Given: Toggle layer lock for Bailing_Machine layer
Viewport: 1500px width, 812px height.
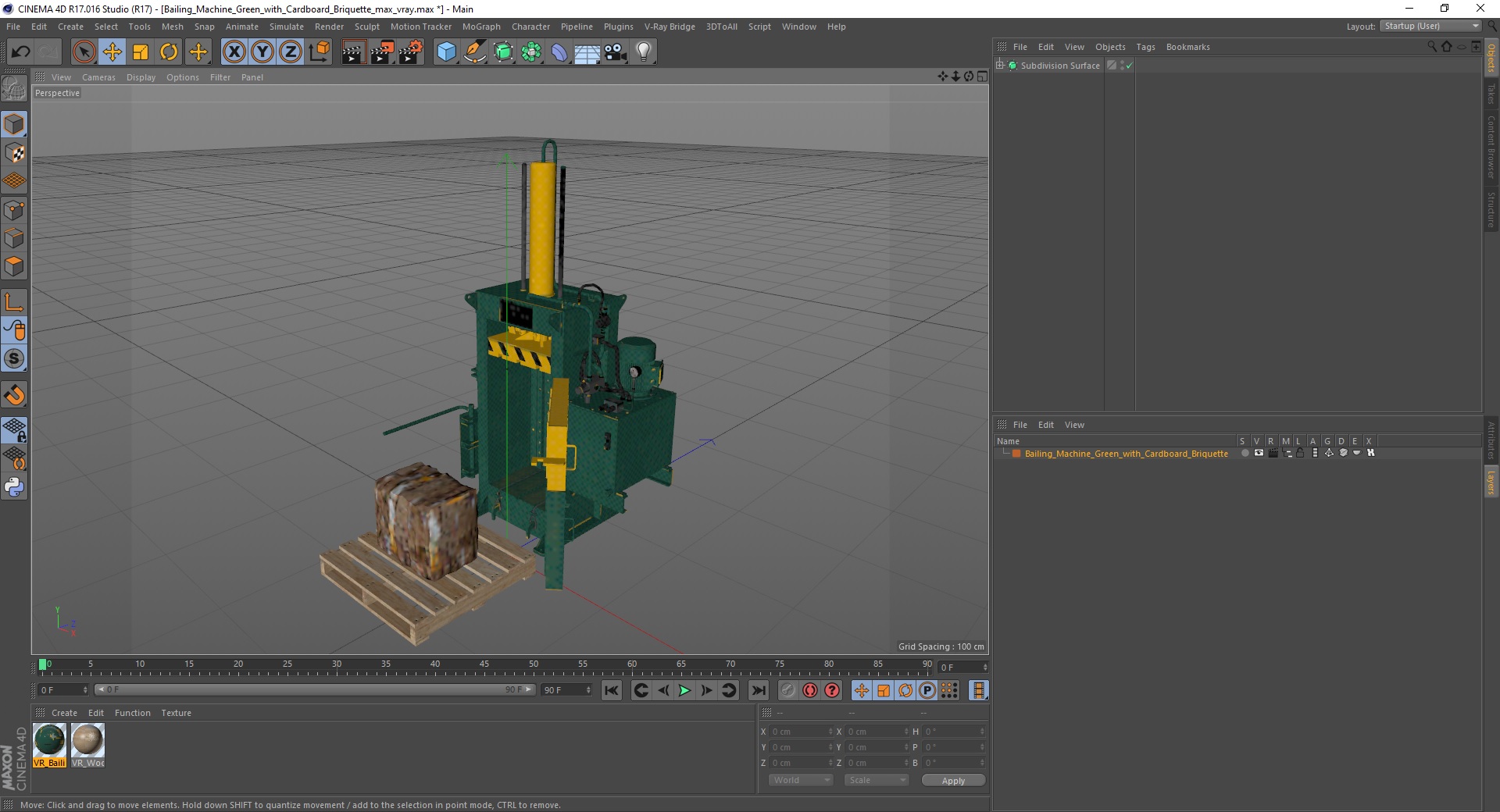Looking at the screenshot, I should [x=1300, y=453].
